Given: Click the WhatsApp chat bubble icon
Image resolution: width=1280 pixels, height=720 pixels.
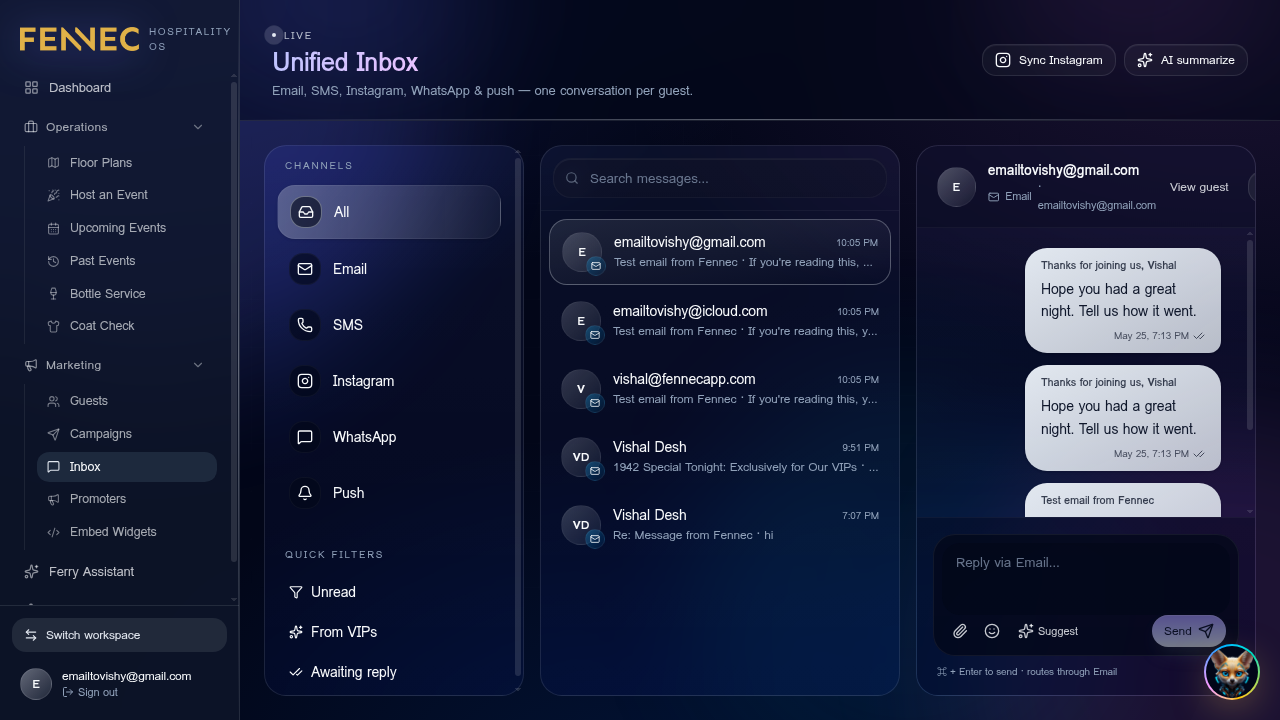Looking at the screenshot, I should (305, 437).
